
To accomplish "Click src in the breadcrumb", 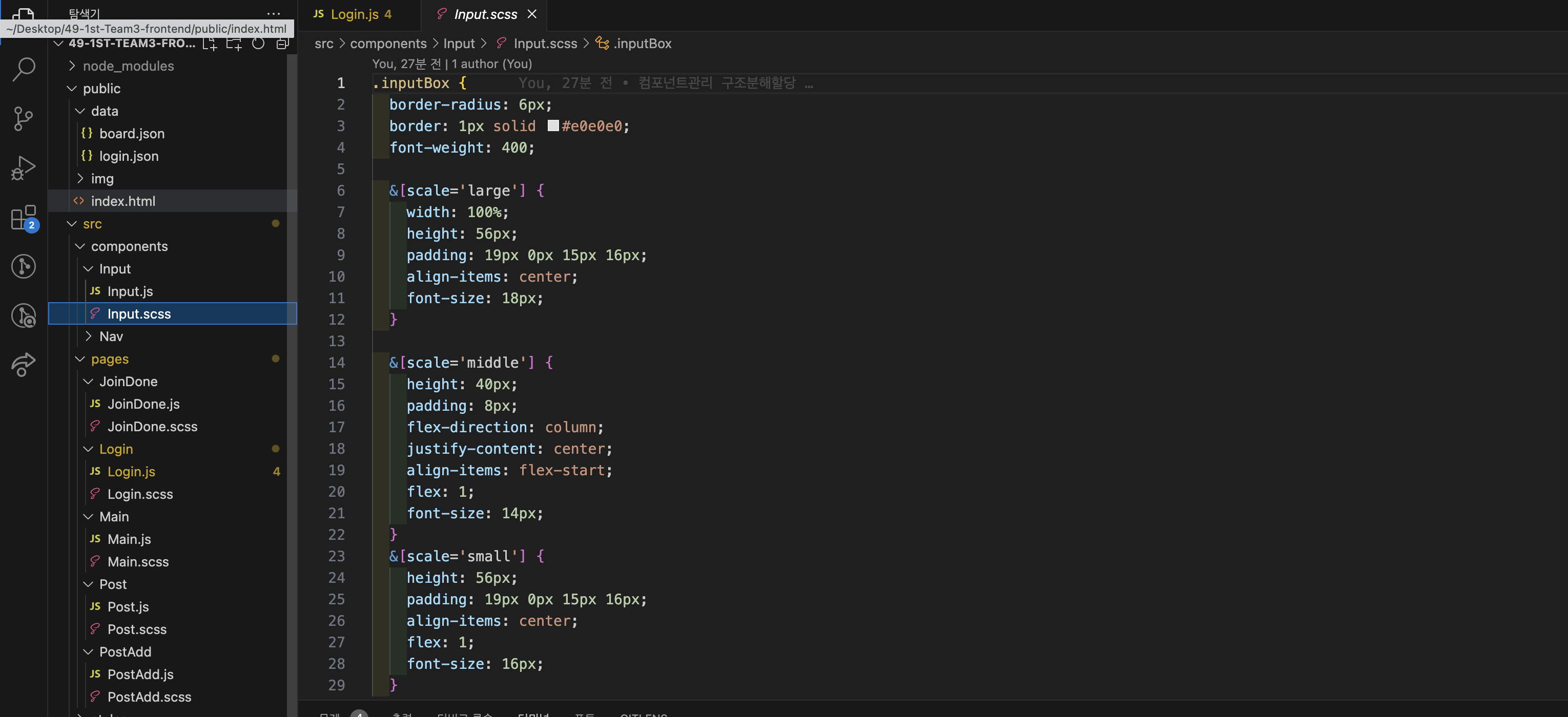I will (x=324, y=43).
